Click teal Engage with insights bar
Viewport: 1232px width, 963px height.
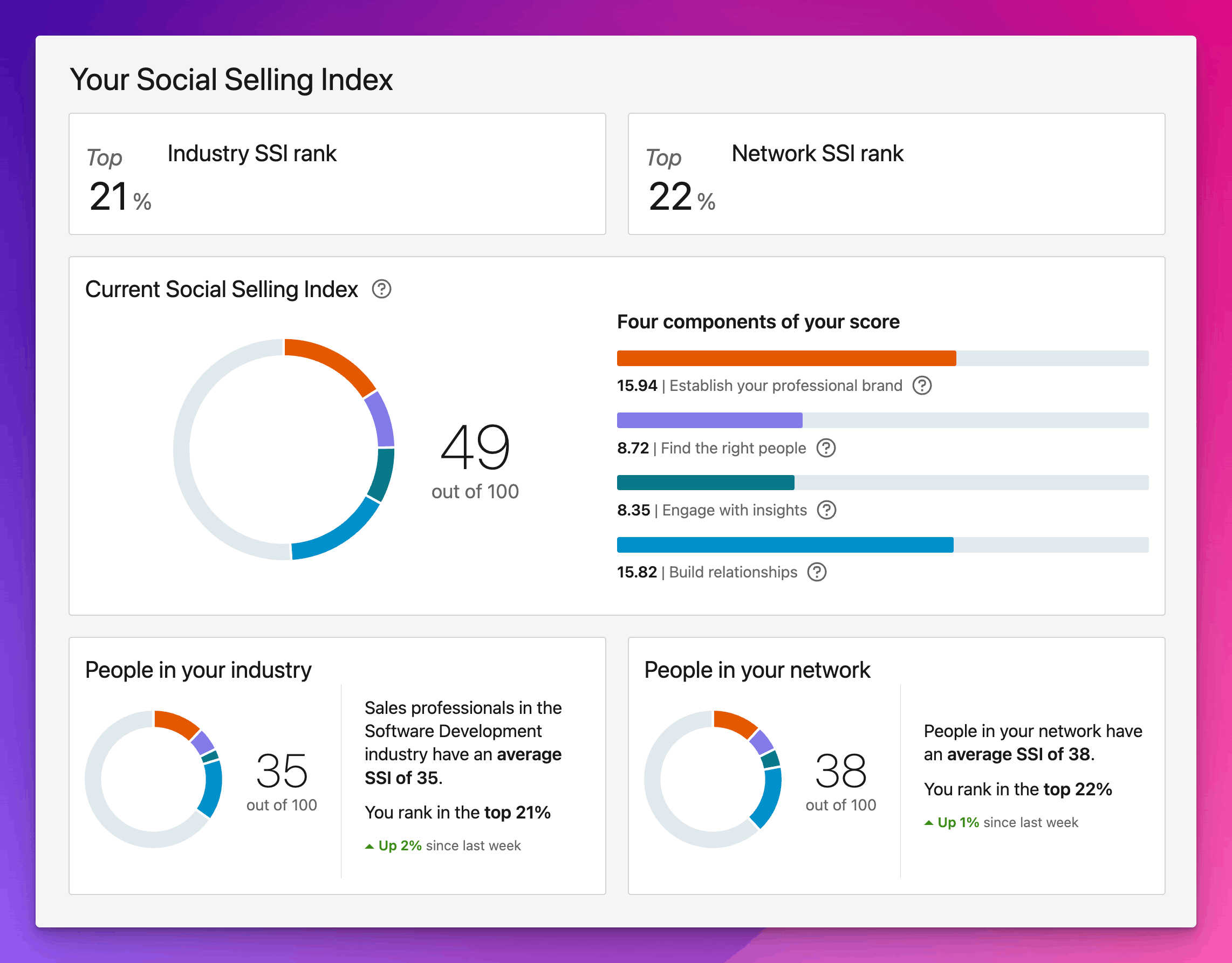click(706, 483)
